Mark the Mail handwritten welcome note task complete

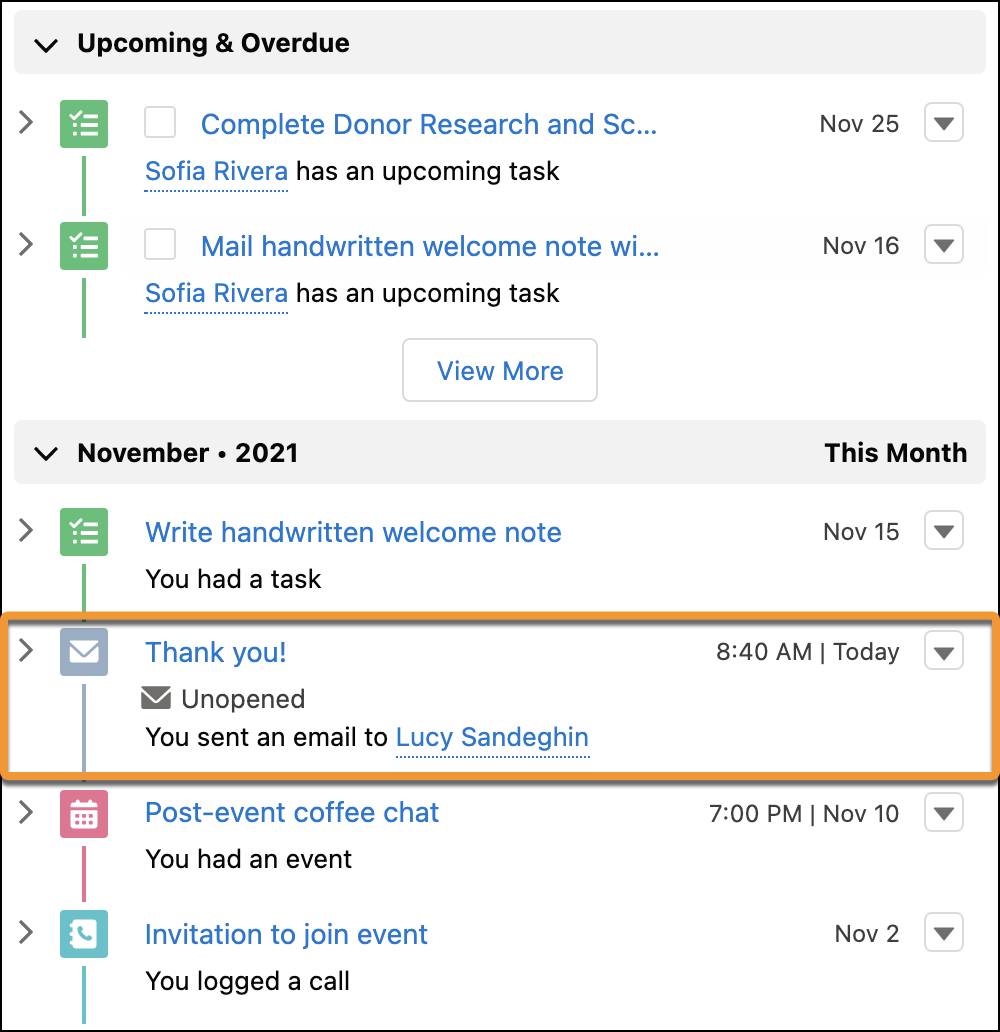click(159, 246)
